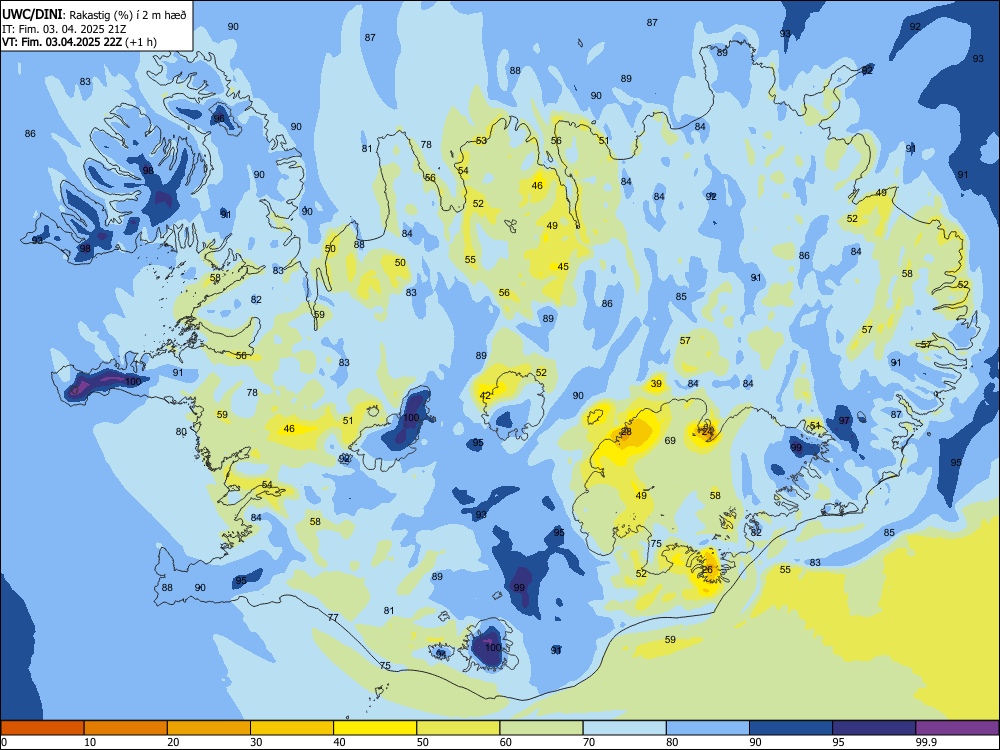Image resolution: width=1000 pixels, height=750 pixels.
Task: Click the navy 95–99.9 legend swatch
Action: (874, 728)
